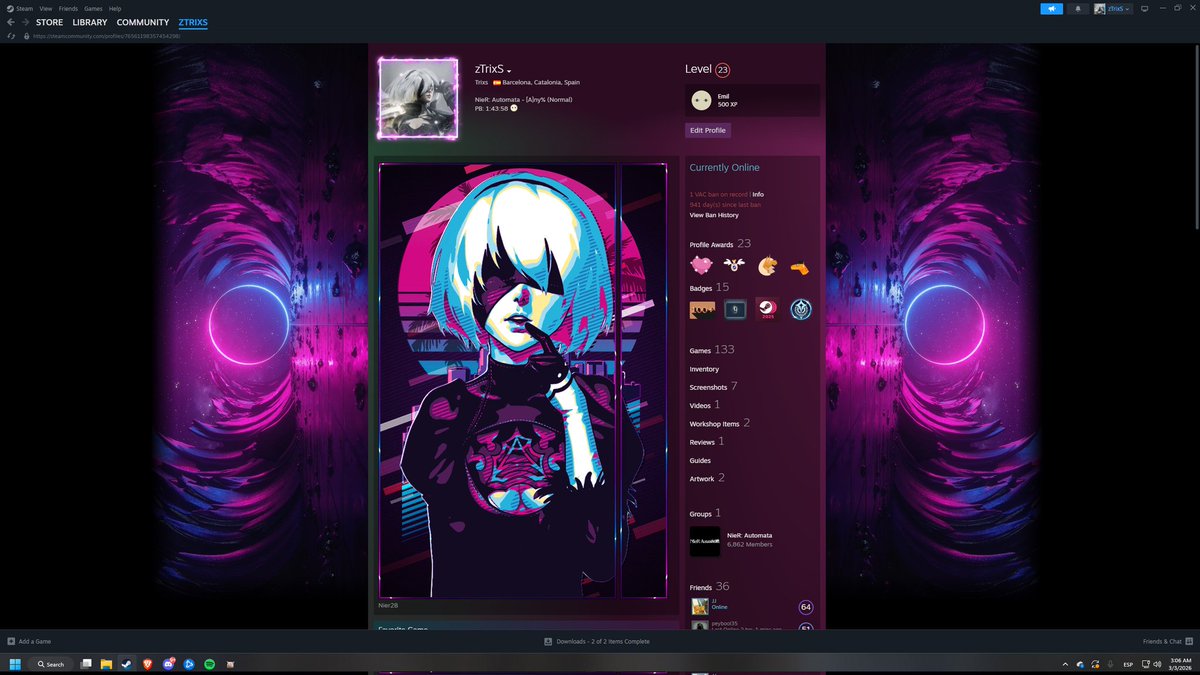This screenshot has height=675, width=1200.
Task: Open the Groups 1 link
Action: pyautogui.click(x=704, y=513)
